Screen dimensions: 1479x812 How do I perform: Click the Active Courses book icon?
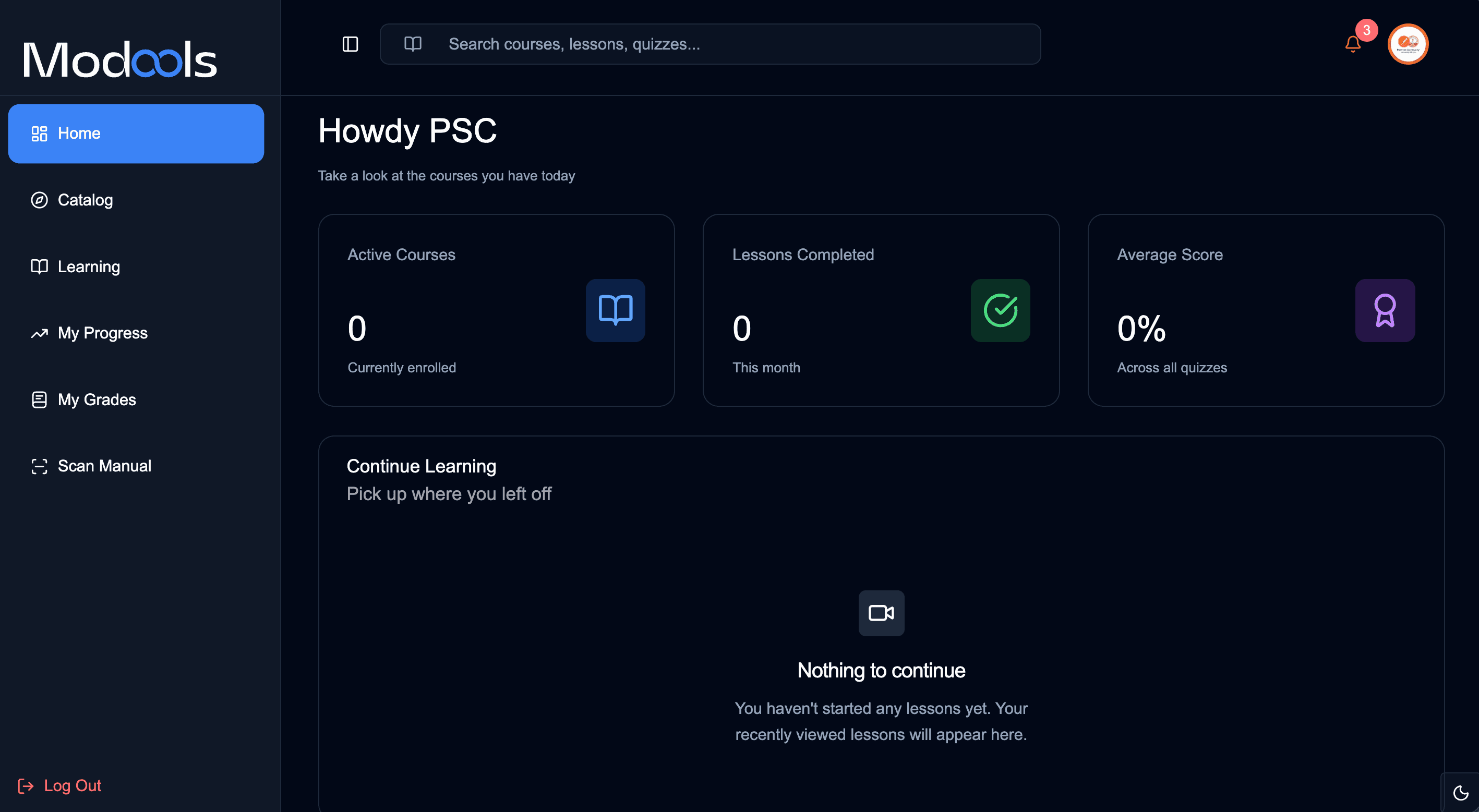pyautogui.click(x=616, y=310)
